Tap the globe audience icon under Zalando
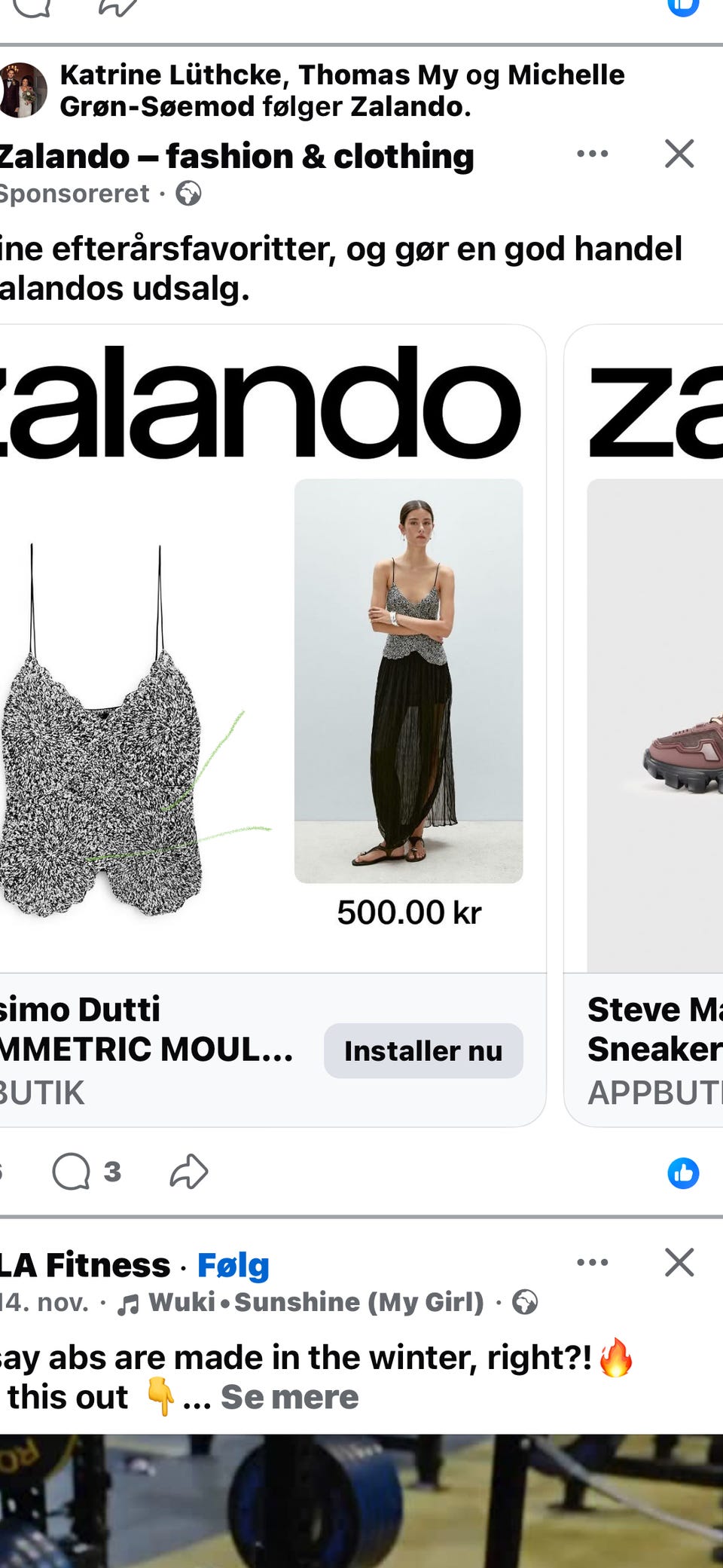723x1568 pixels. tap(188, 194)
